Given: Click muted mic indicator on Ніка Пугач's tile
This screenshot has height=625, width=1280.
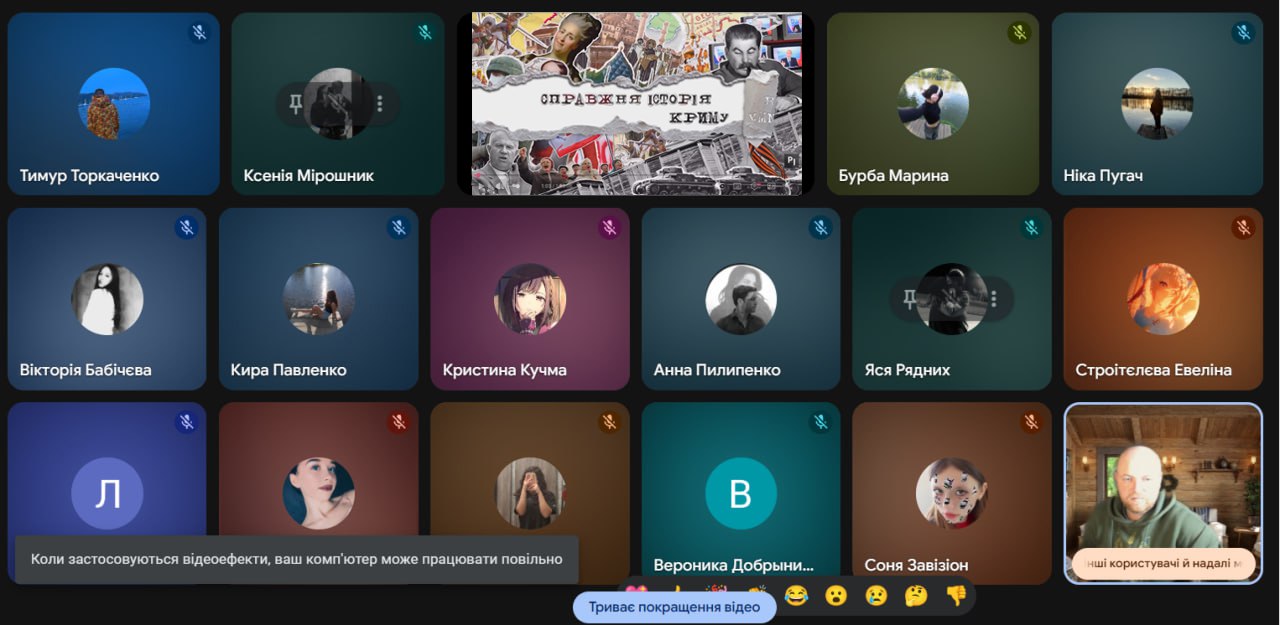Looking at the screenshot, I should [x=1243, y=33].
